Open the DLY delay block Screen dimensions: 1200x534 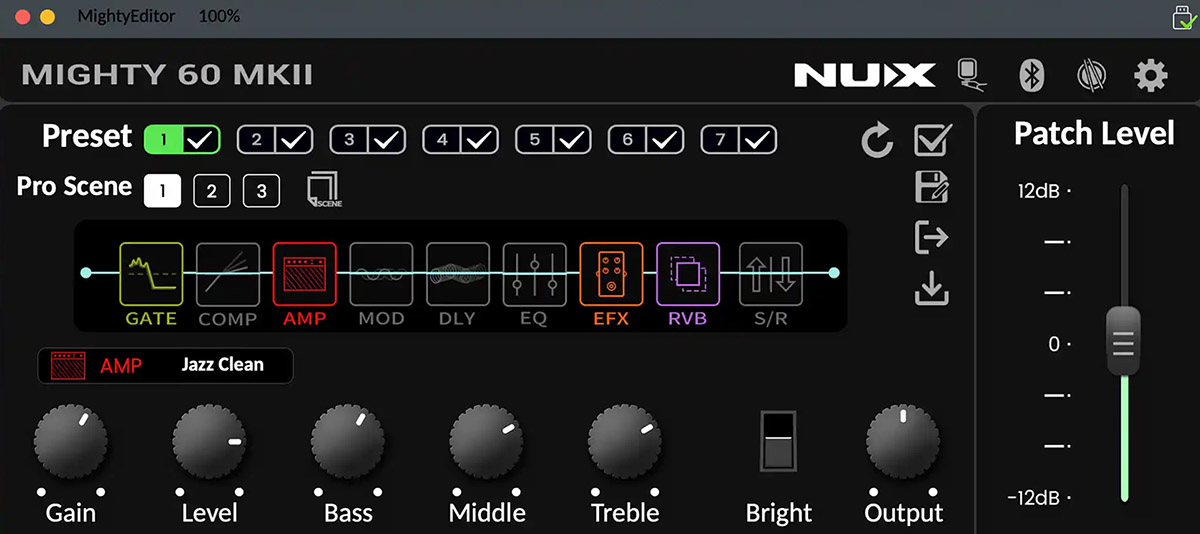click(457, 273)
